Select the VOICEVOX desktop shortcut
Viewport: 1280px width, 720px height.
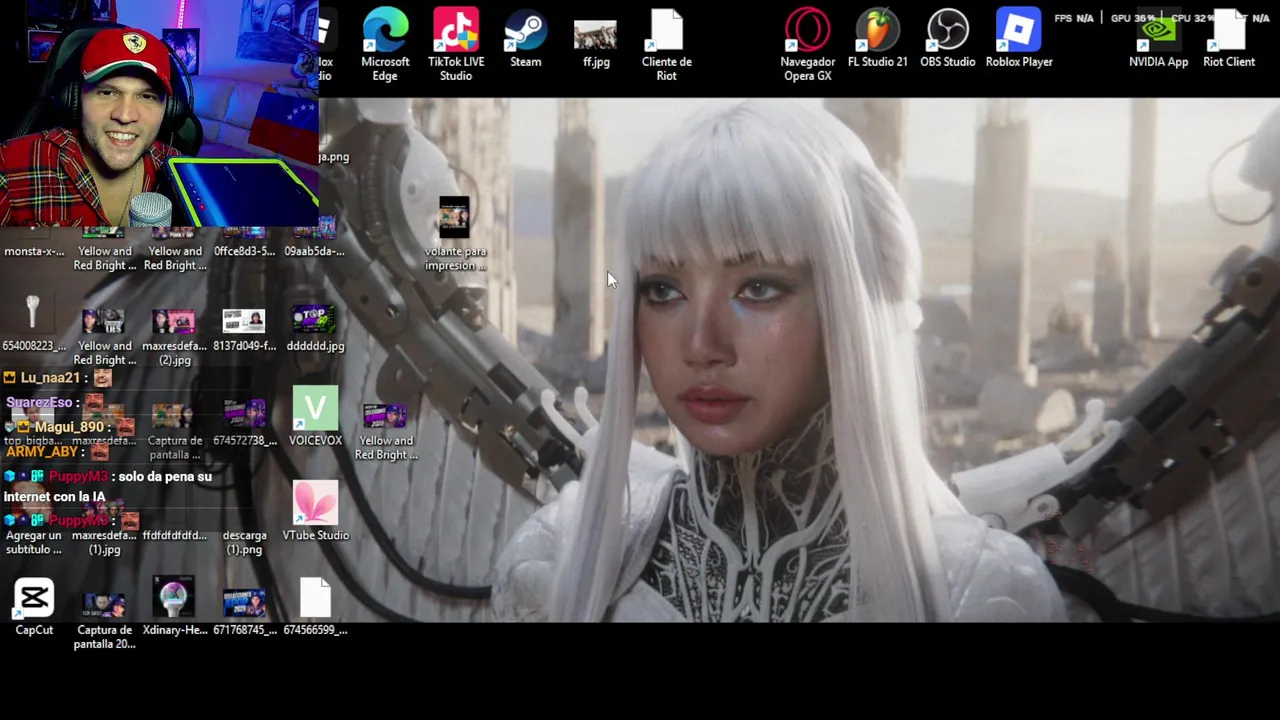click(x=315, y=416)
